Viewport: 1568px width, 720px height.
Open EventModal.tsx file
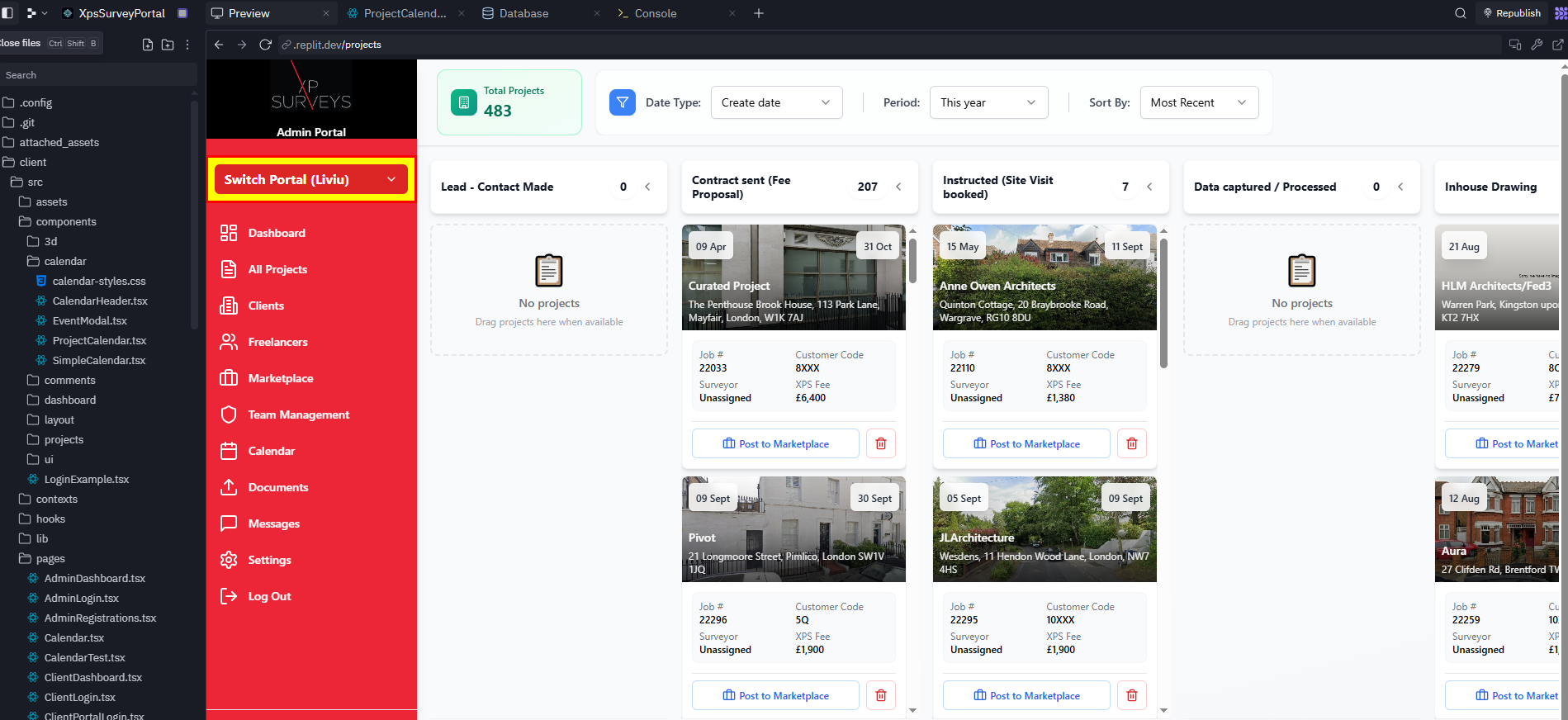pos(90,320)
